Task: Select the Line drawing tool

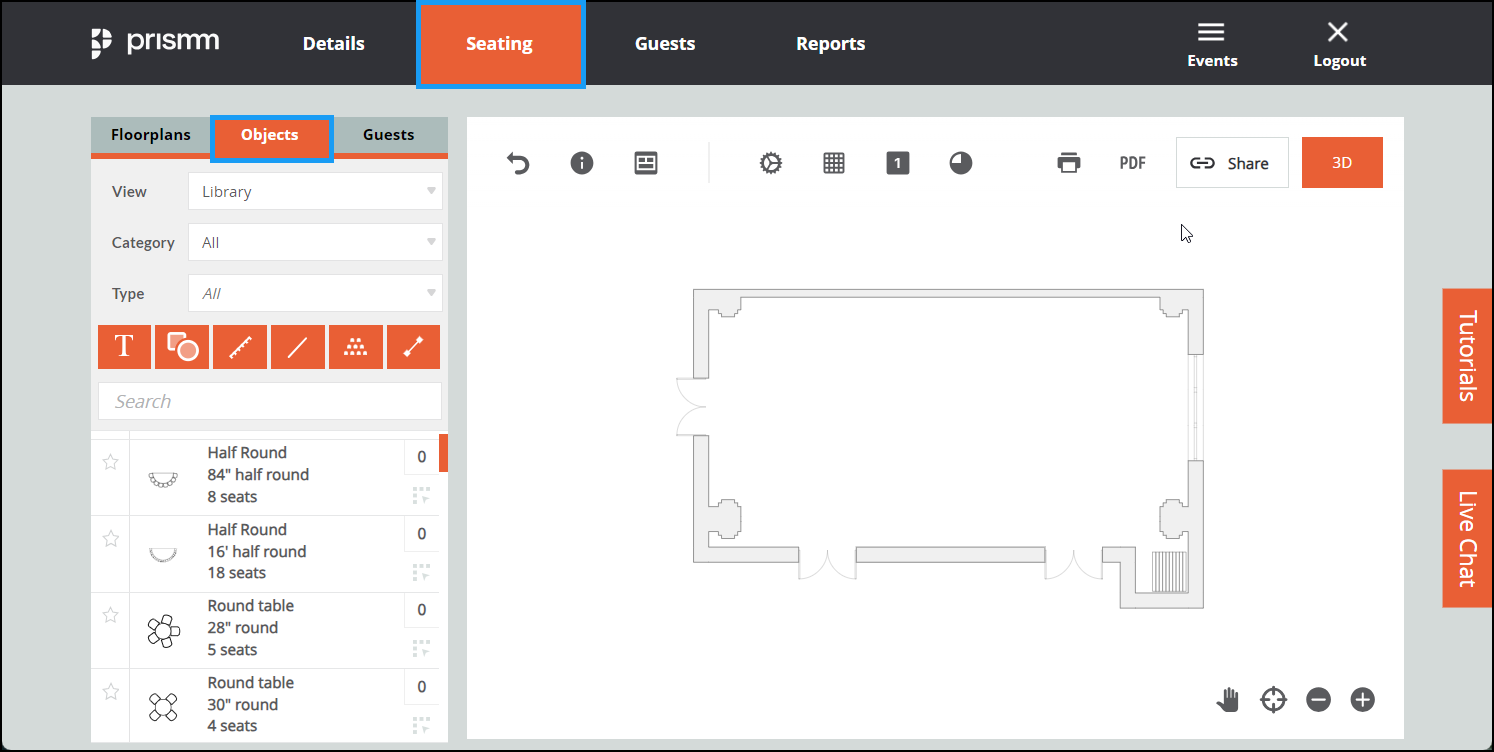Action: click(x=297, y=347)
